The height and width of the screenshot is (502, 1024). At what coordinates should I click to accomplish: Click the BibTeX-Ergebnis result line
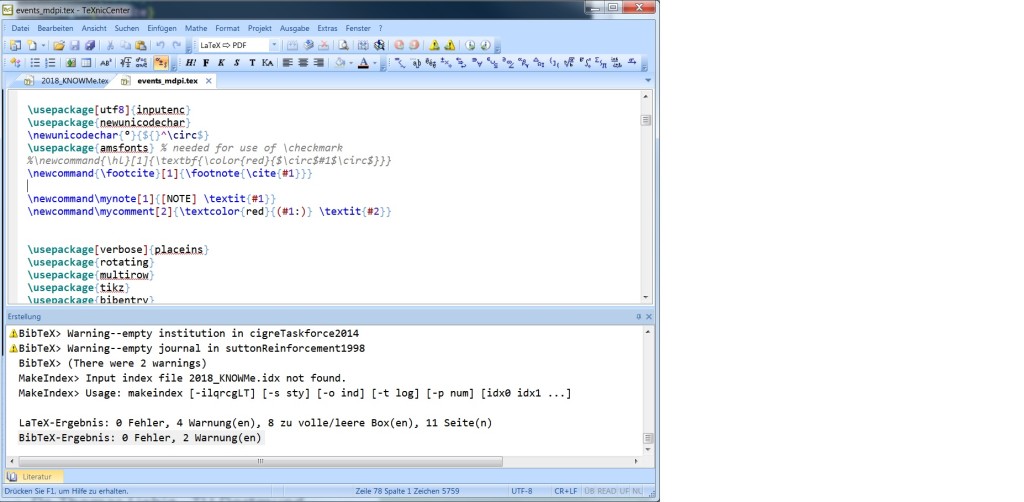(x=140, y=438)
